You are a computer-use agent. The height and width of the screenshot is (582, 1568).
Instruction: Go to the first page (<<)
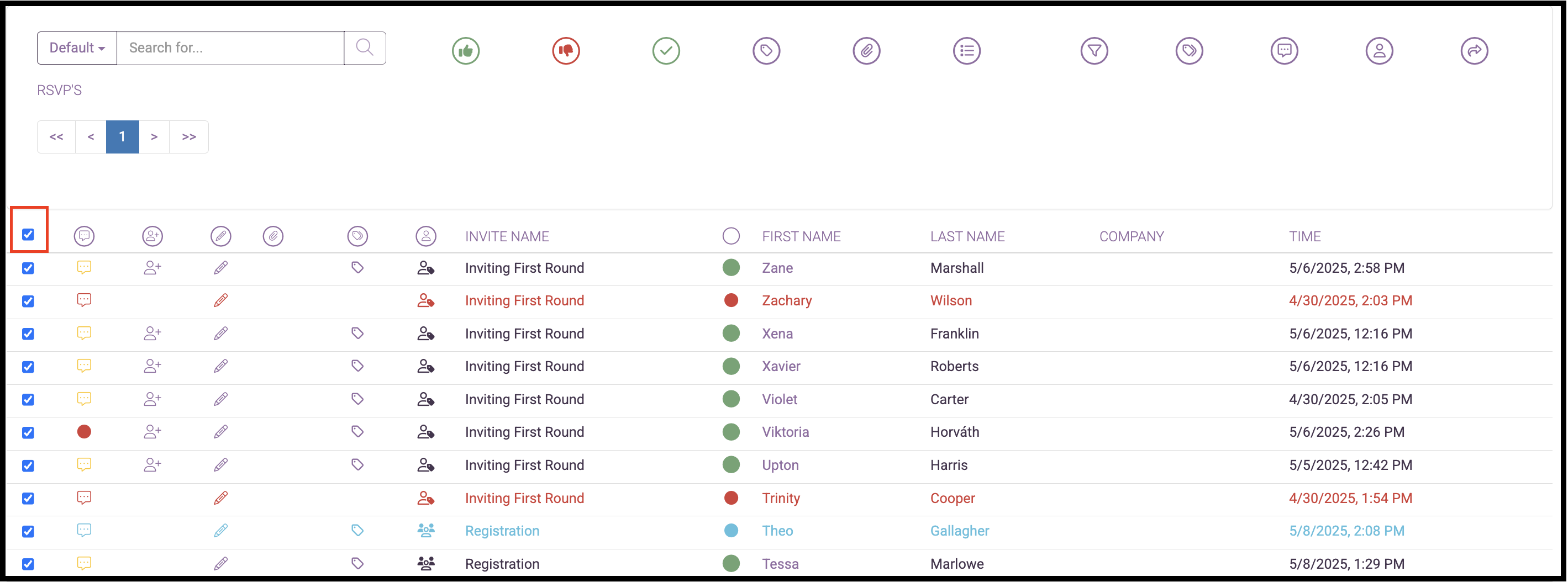pos(56,137)
